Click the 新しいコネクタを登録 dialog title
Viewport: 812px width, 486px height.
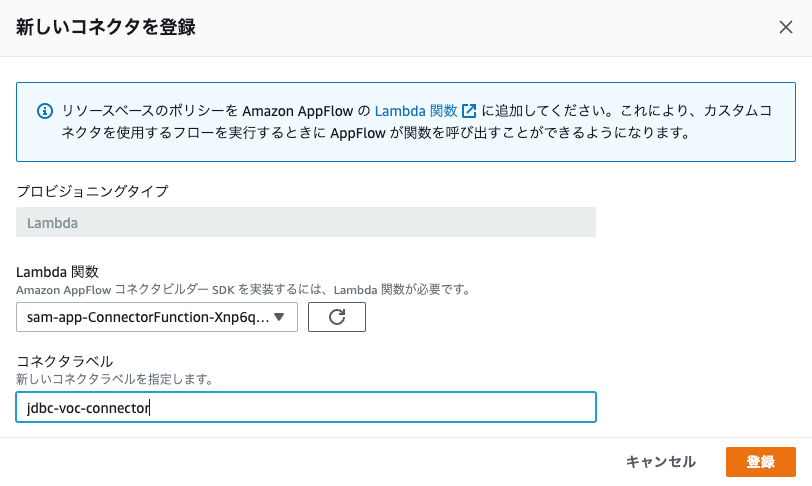[105, 27]
